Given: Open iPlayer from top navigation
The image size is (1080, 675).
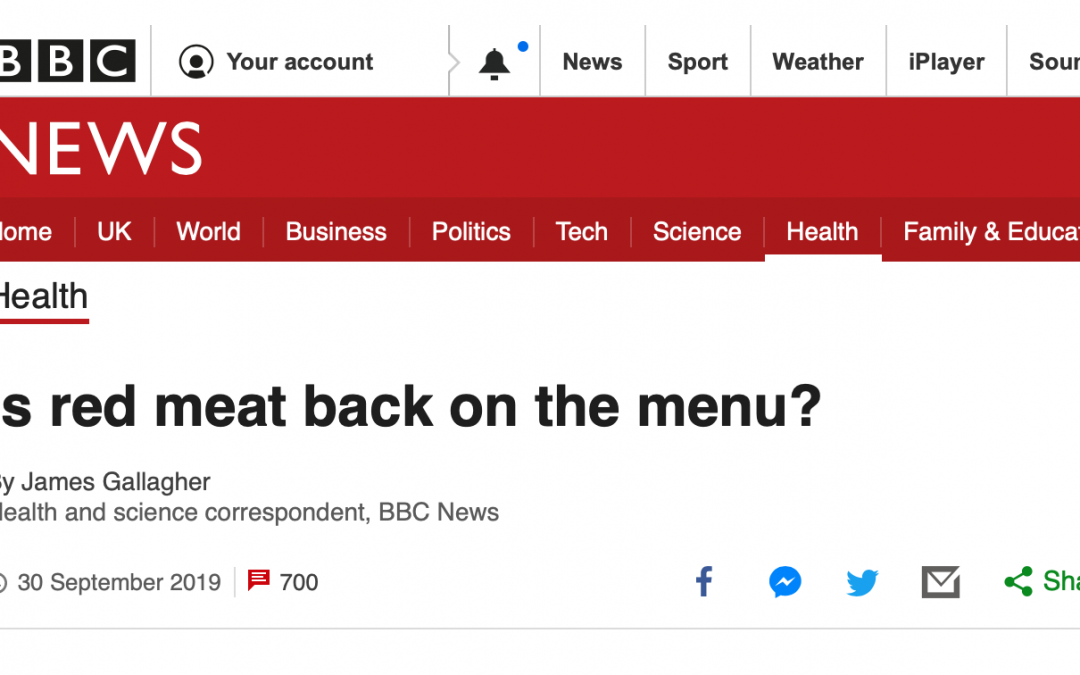Looking at the screenshot, I should pos(946,62).
